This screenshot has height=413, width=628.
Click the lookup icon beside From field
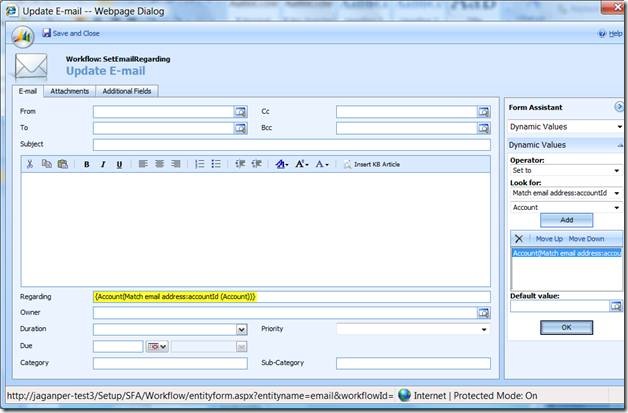[x=240, y=112]
